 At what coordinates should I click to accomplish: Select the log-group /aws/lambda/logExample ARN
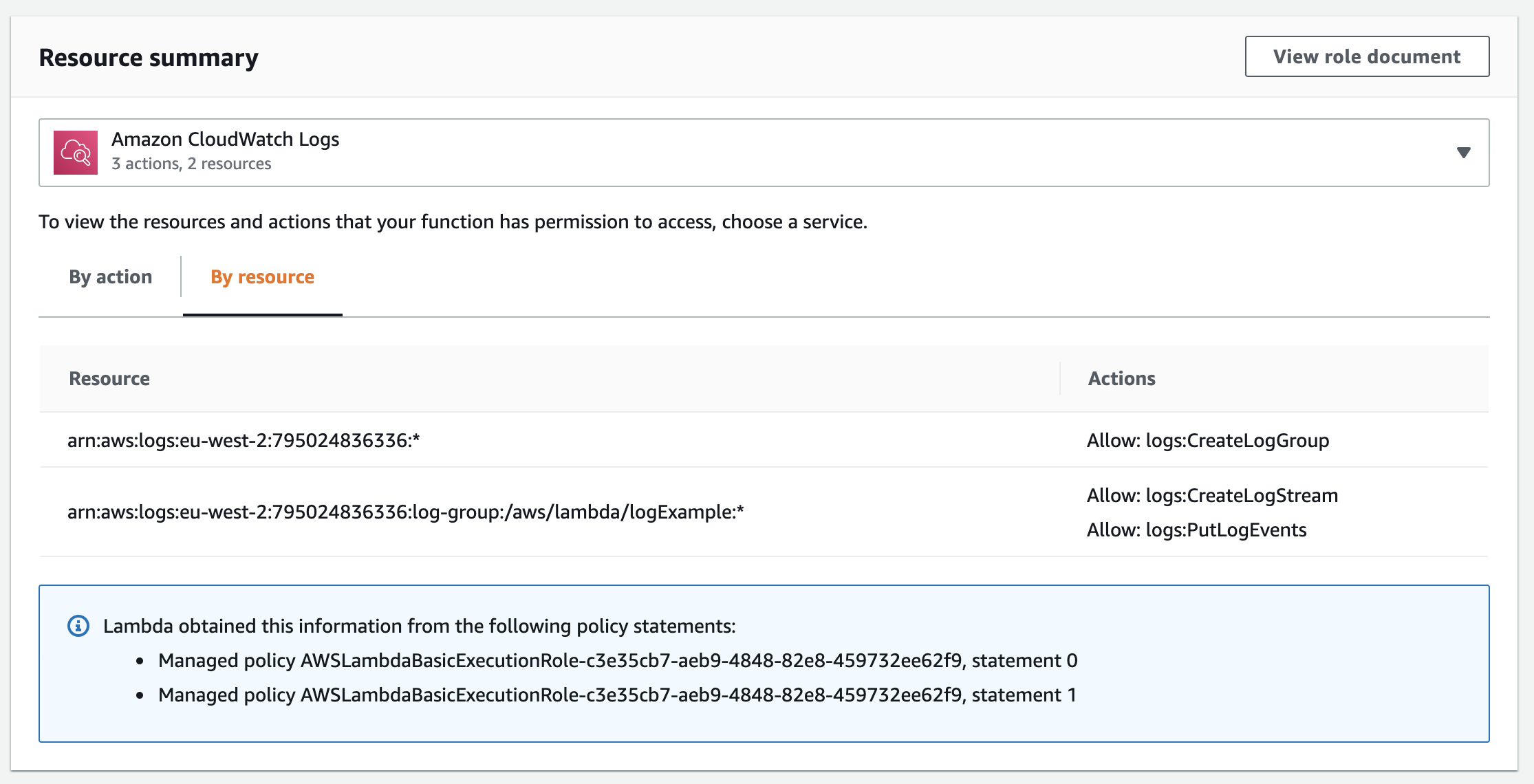point(406,512)
